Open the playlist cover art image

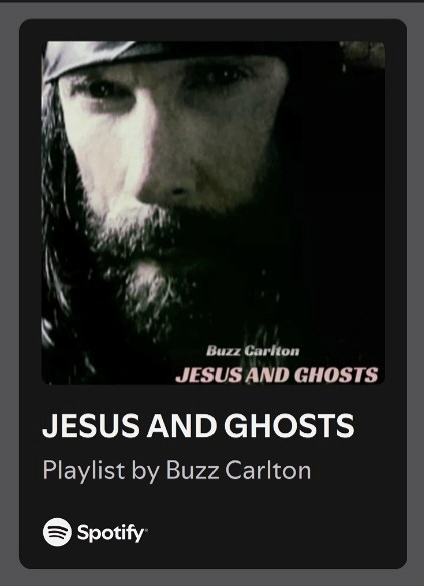click(x=213, y=213)
